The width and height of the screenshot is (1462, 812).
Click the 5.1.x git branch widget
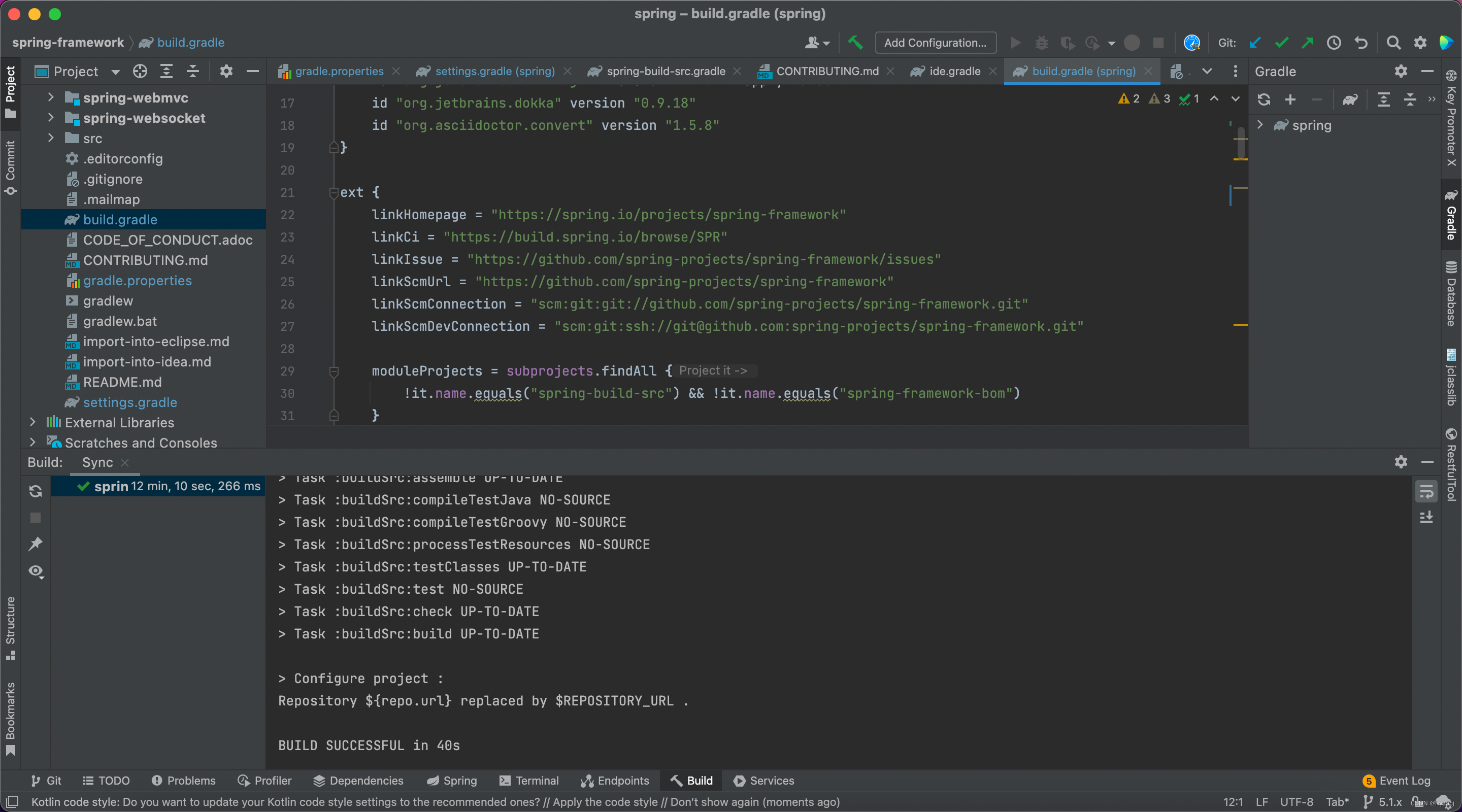coord(1382,802)
